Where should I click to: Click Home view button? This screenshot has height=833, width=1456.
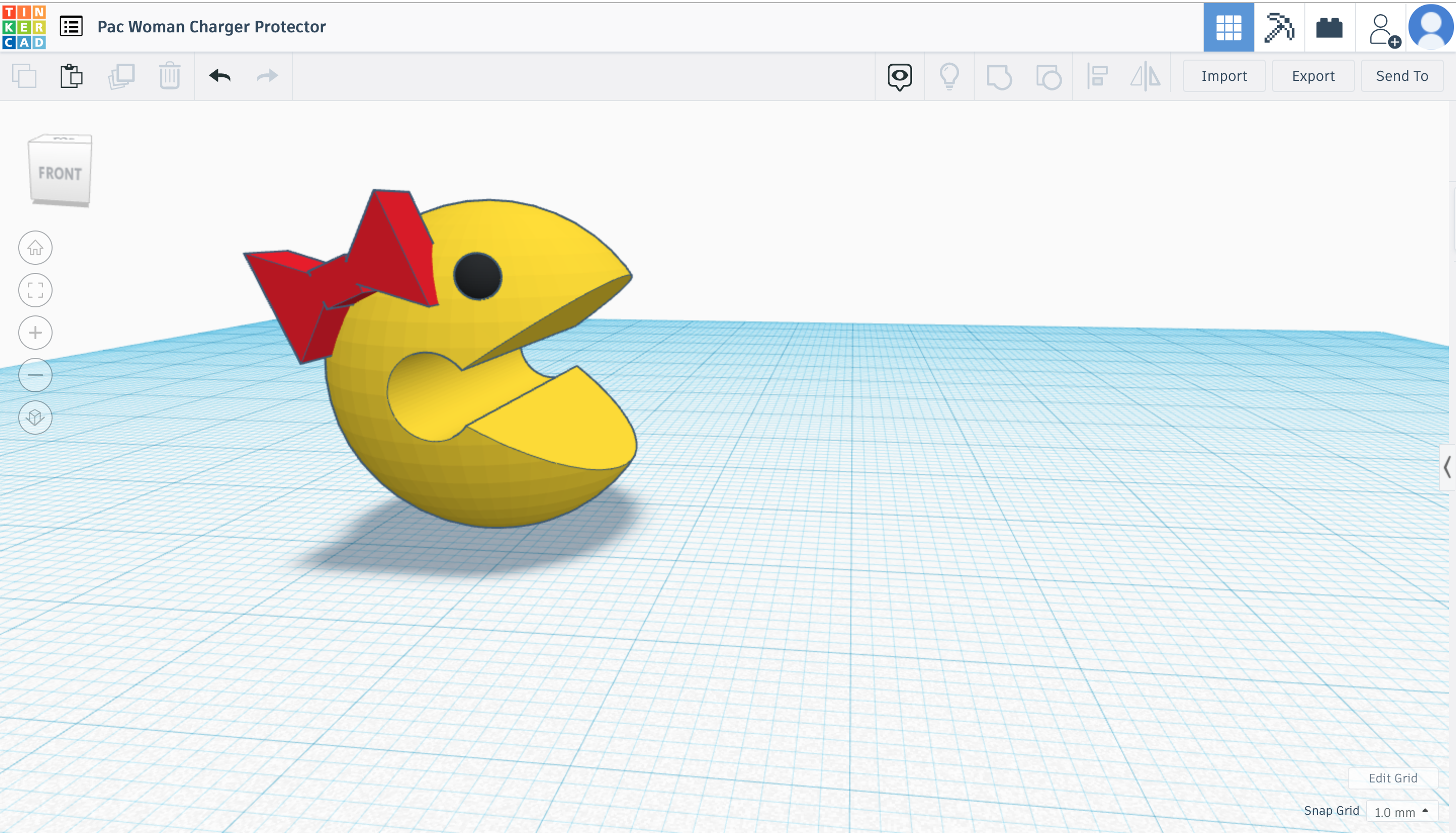point(35,248)
